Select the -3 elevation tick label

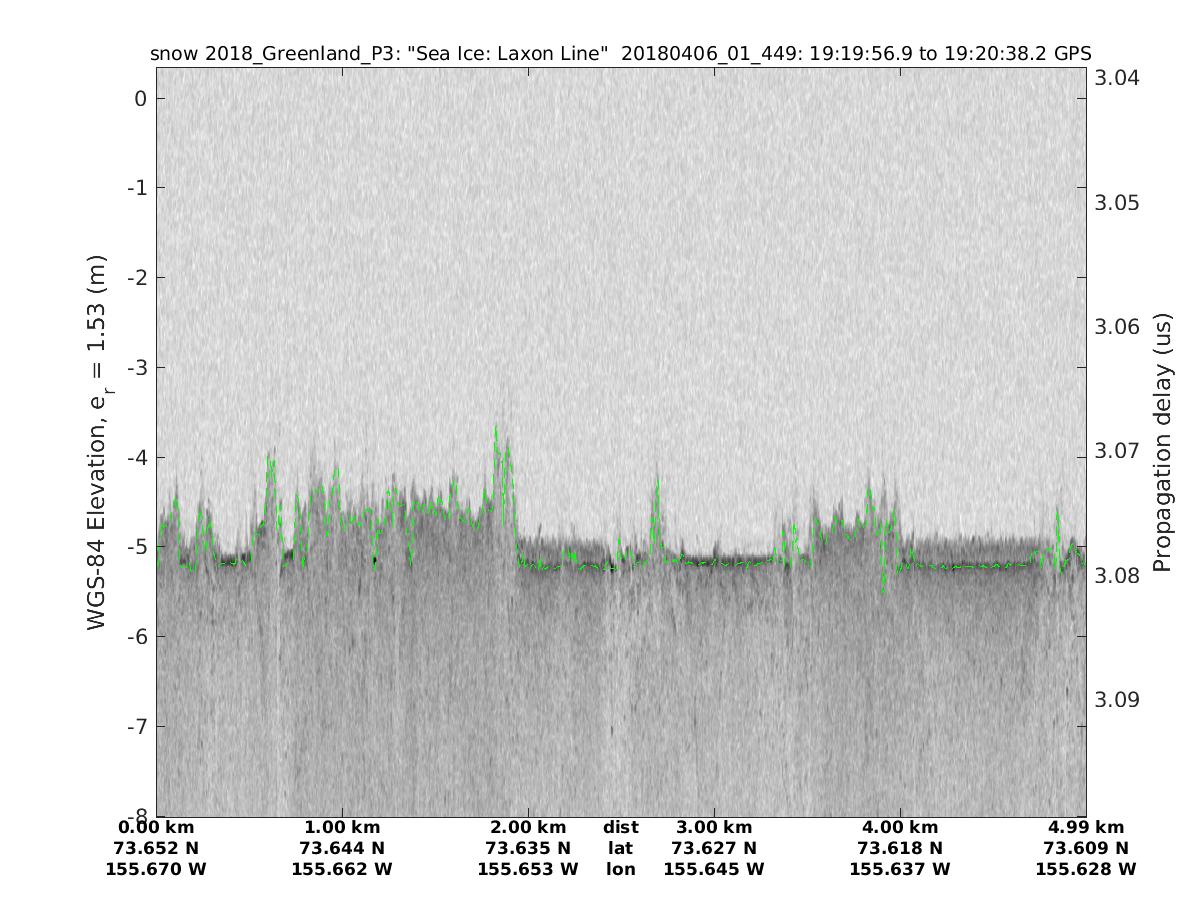[137, 367]
